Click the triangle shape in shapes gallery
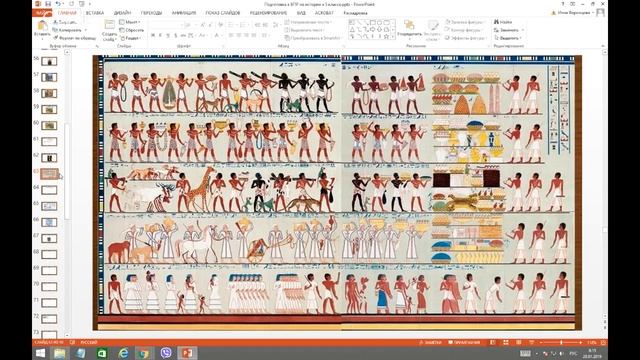Image resolution: width=640 pixels, height=360 pixels. tap(352, 30)
